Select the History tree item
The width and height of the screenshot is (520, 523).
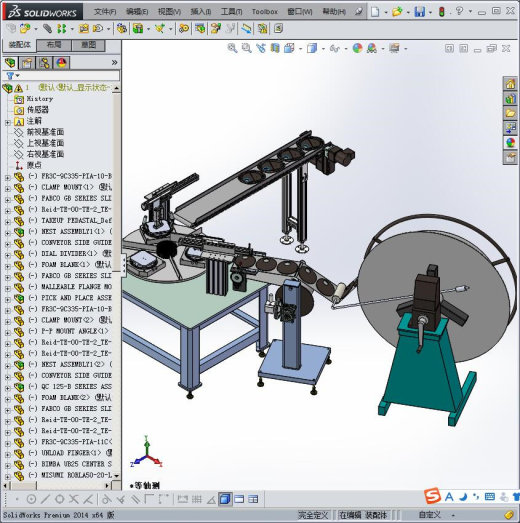click(40, 99)
